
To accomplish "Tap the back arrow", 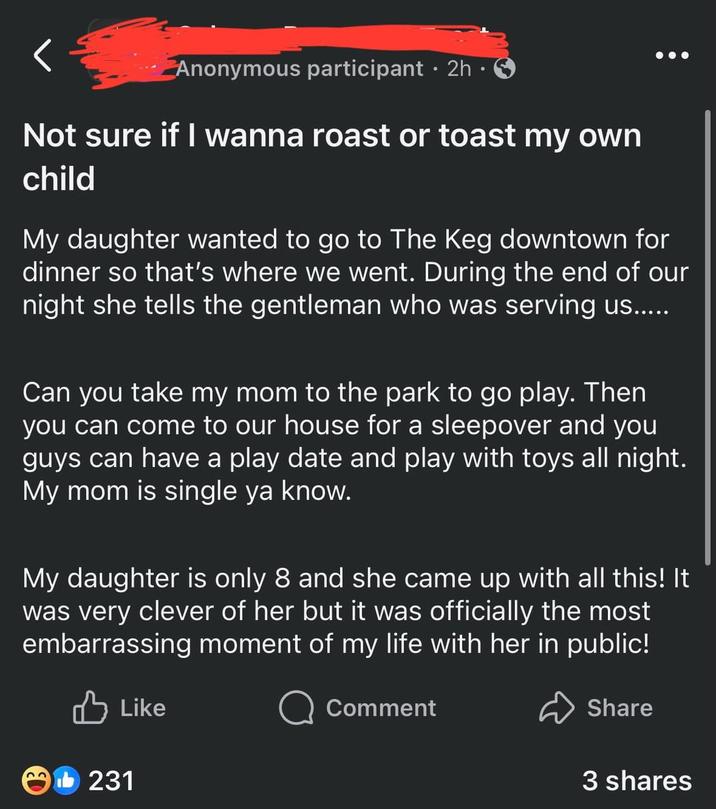I will click(x=42, y=57).
